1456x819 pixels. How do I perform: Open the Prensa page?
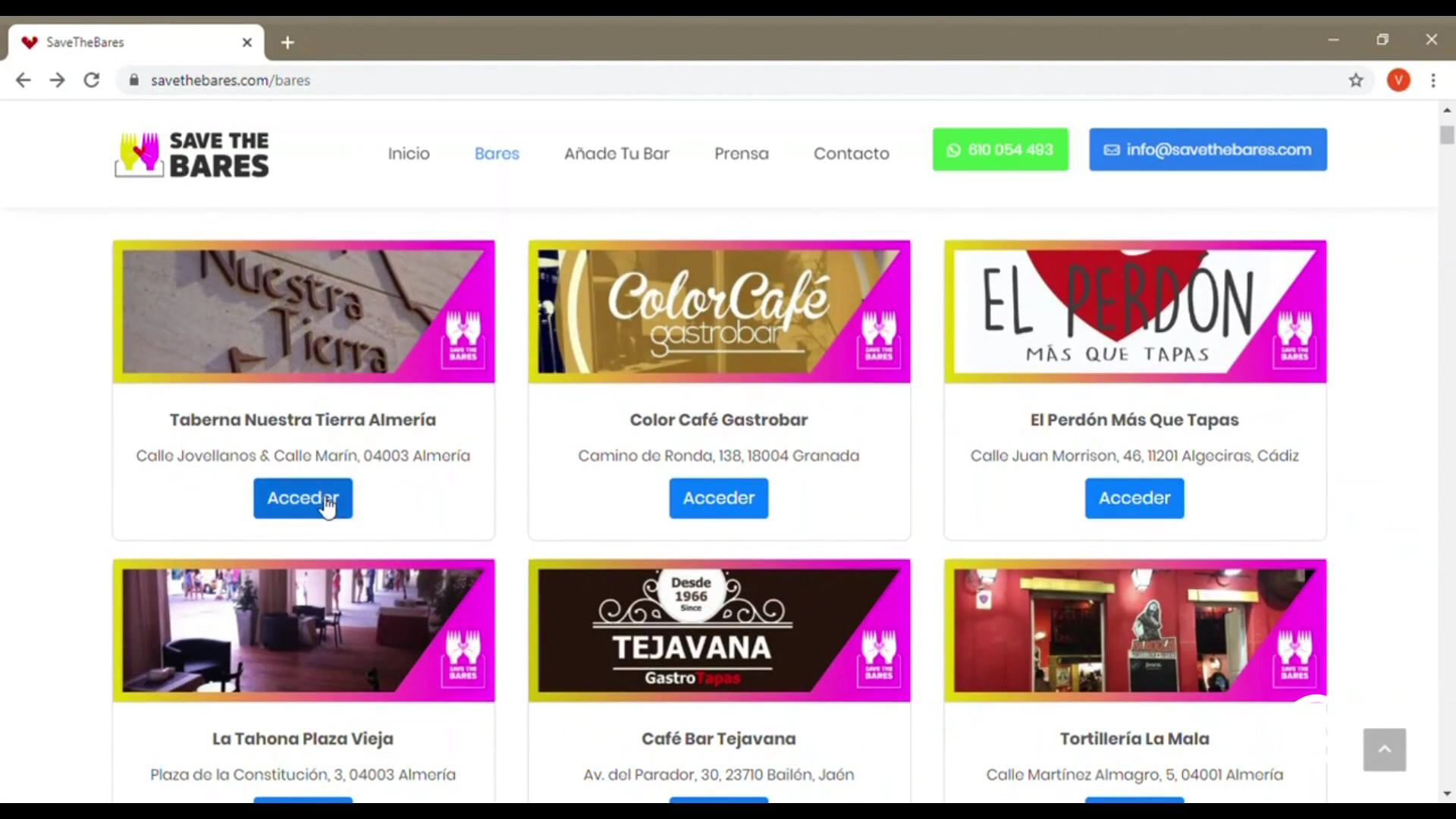coord(741,154)
